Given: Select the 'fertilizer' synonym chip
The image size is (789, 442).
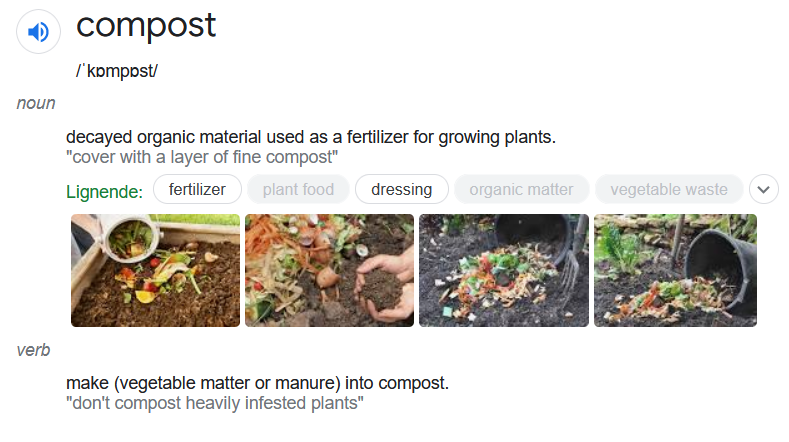Looking at the screenshot, I should [x=197, y=189].
